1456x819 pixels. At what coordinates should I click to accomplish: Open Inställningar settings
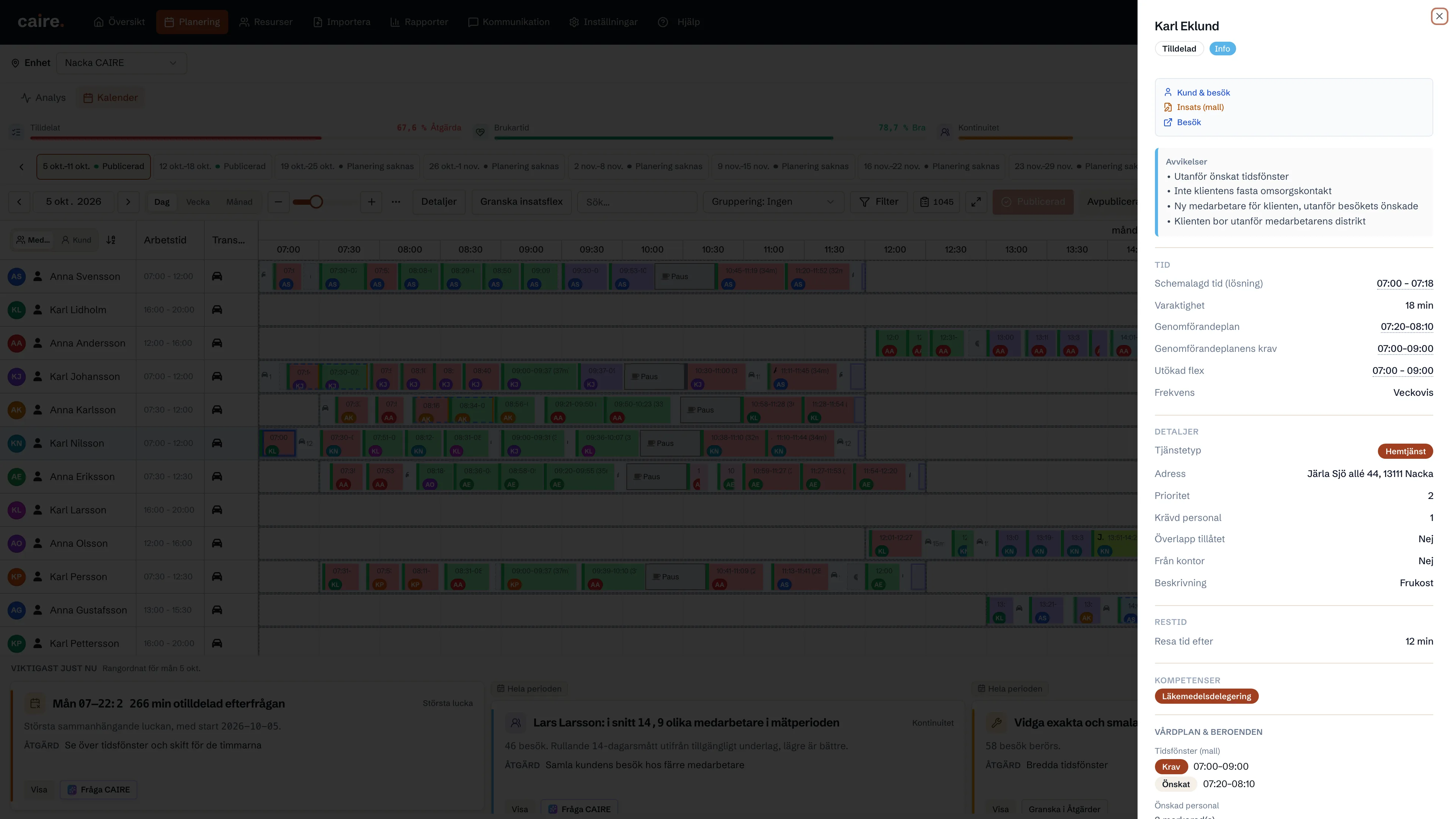coord(604,22)
